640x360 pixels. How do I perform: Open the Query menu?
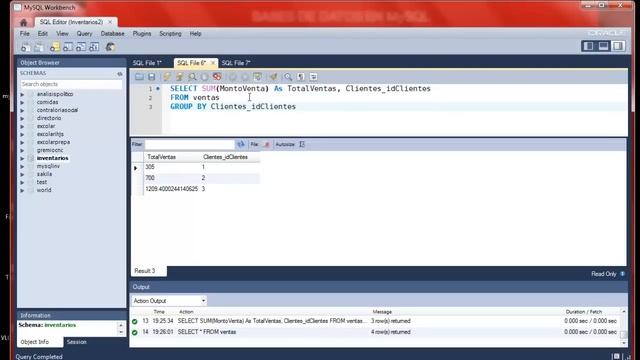[84, 33]
